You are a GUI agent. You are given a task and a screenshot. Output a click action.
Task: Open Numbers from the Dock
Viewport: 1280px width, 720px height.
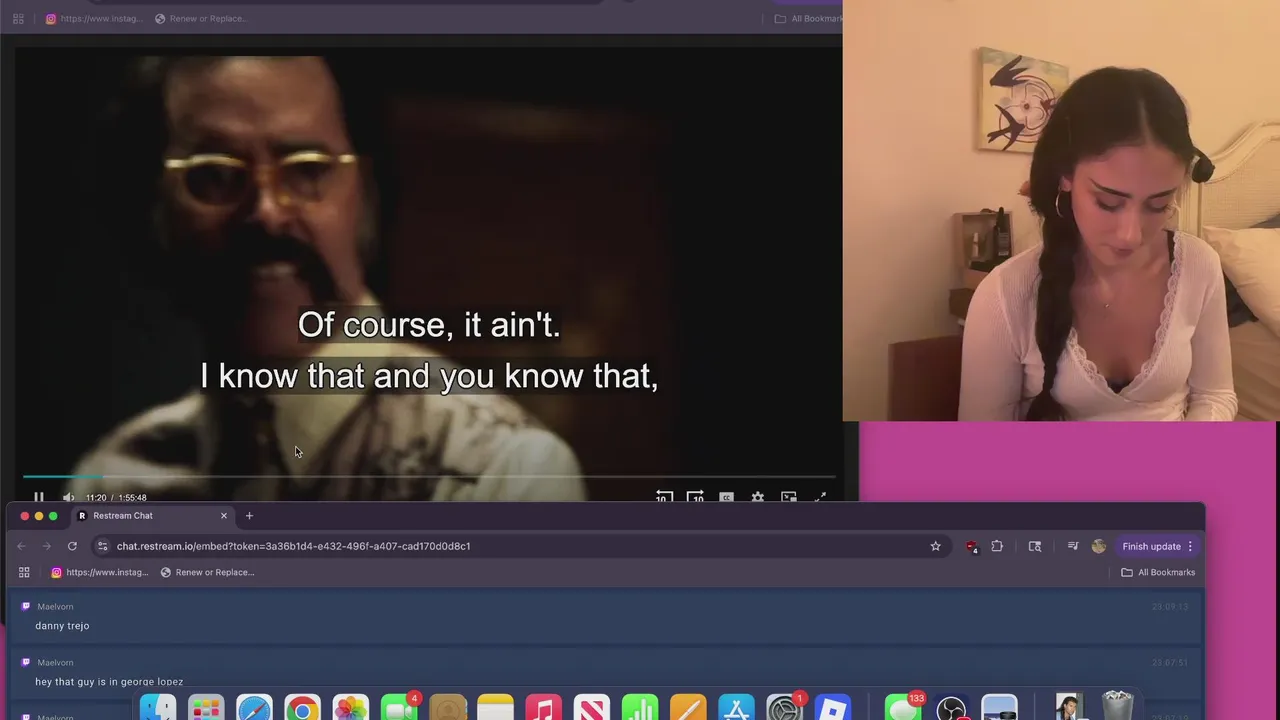640,708
